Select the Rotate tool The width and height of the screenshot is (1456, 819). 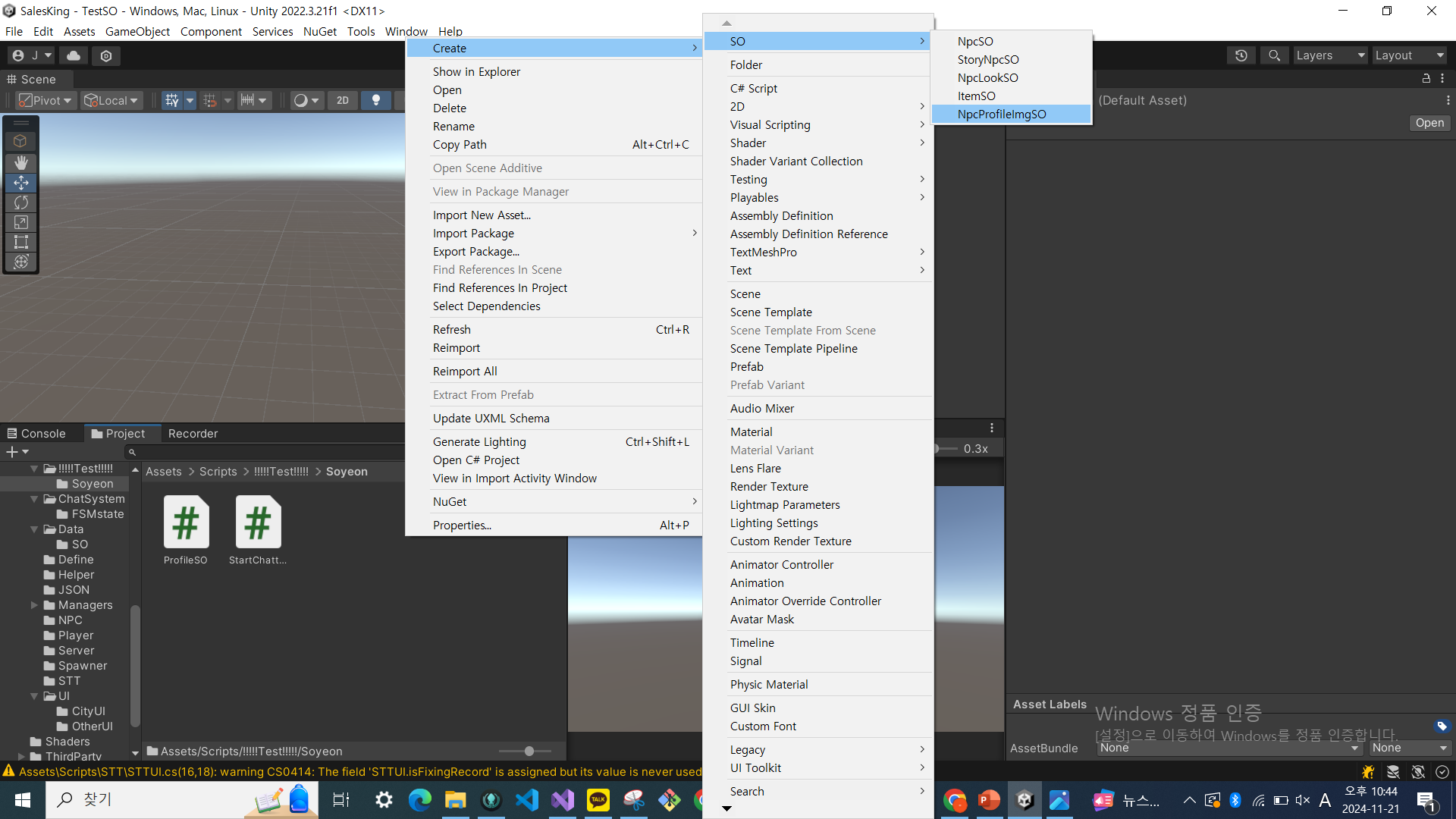pos(20,202)
